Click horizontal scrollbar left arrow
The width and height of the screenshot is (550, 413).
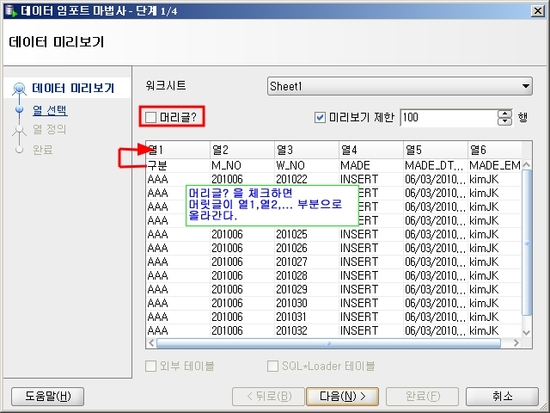click(151, 343)
